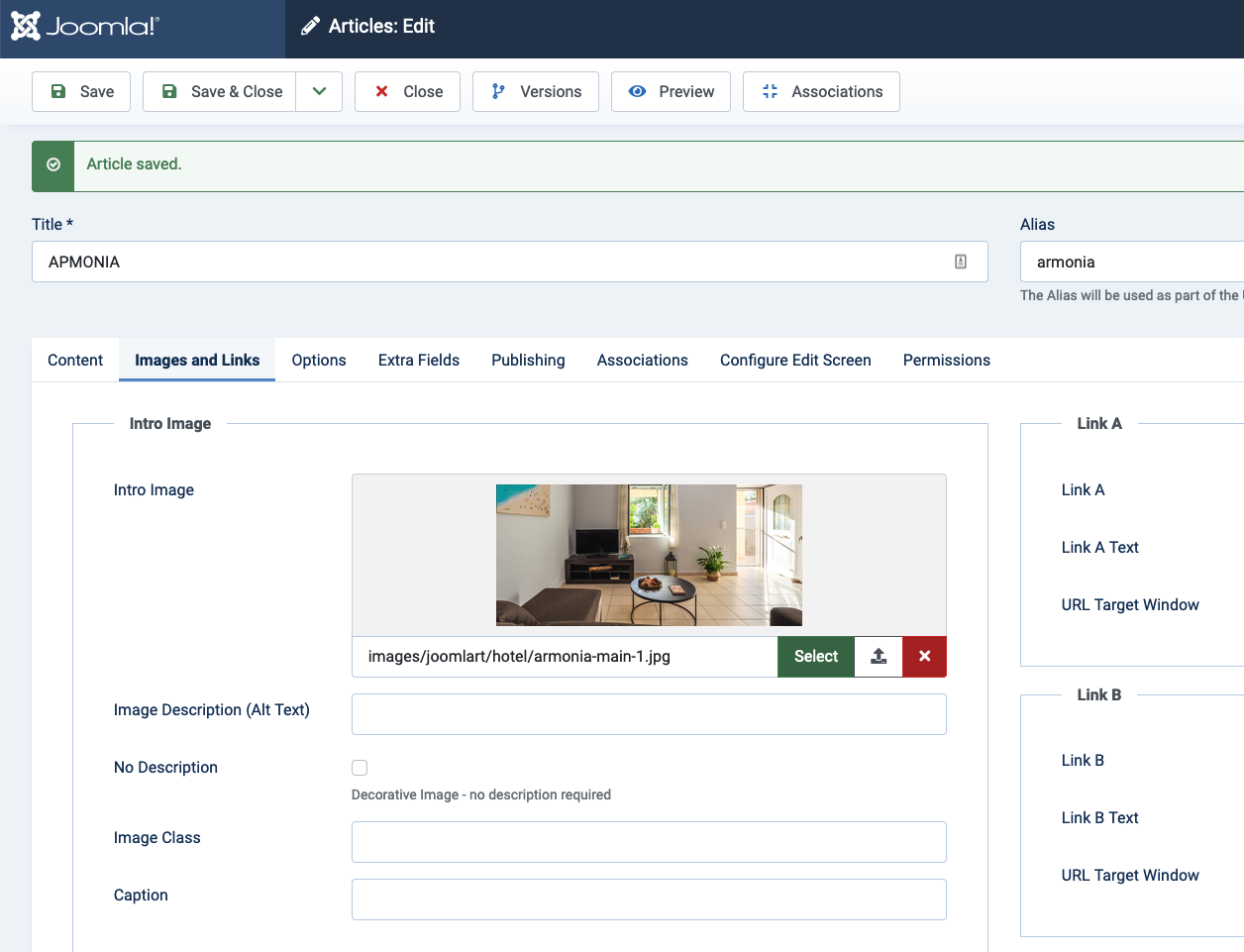1244x952 pixels.
Task: Click the upload icon beside Select
Action: (x=879, y=657)
